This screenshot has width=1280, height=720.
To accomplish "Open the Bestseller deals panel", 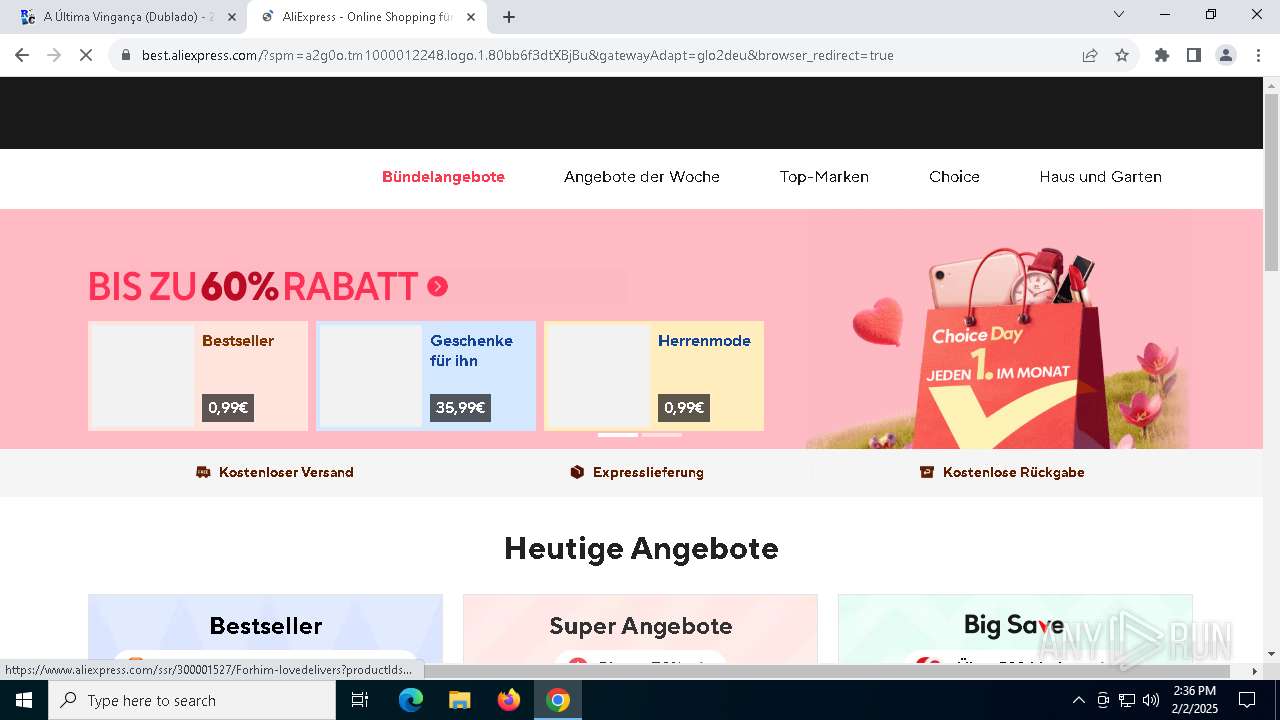I will (265, 629).
